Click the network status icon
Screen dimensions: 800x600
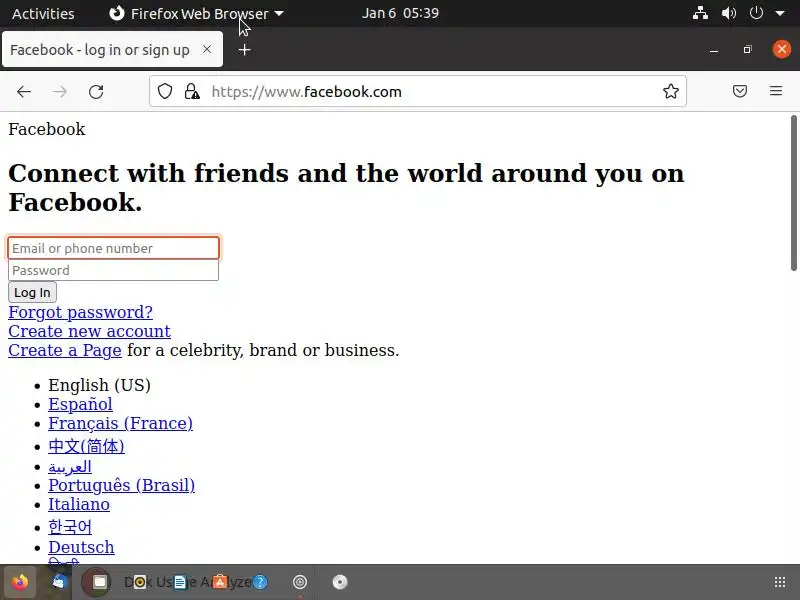pos(700,13)
